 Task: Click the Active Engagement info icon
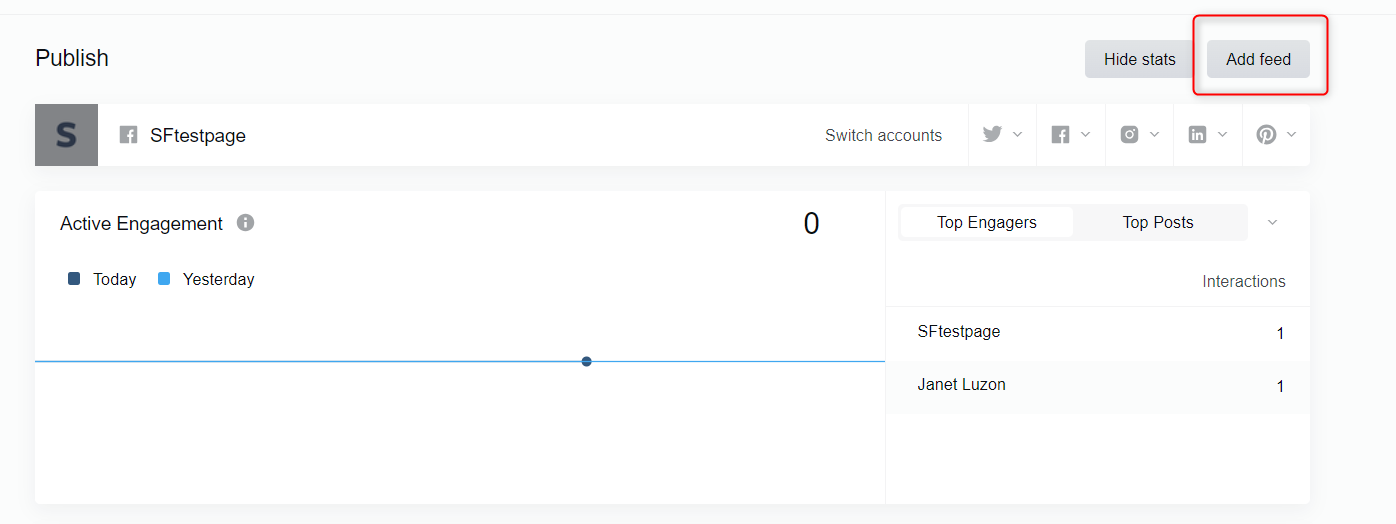[246, 222]
